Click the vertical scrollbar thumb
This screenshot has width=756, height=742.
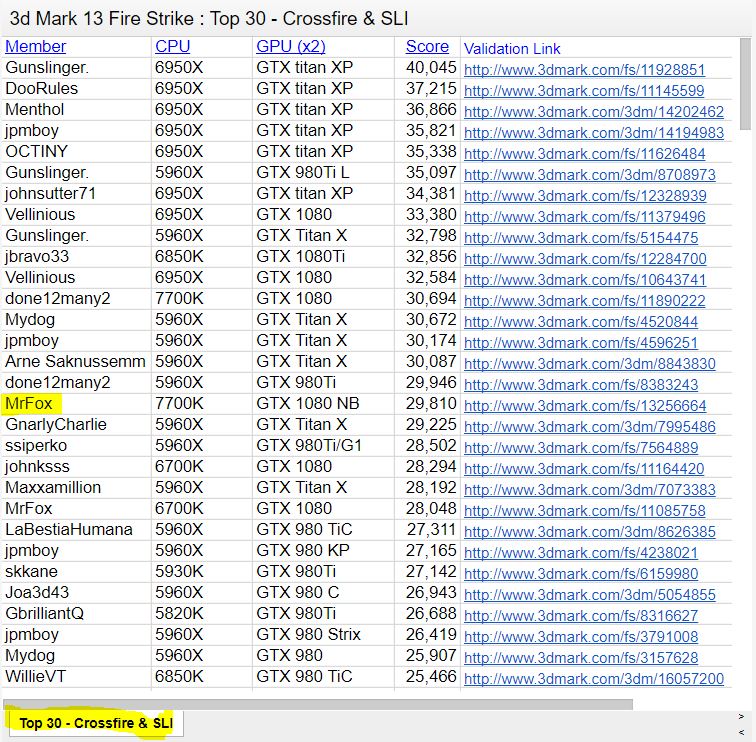(745, 84)
